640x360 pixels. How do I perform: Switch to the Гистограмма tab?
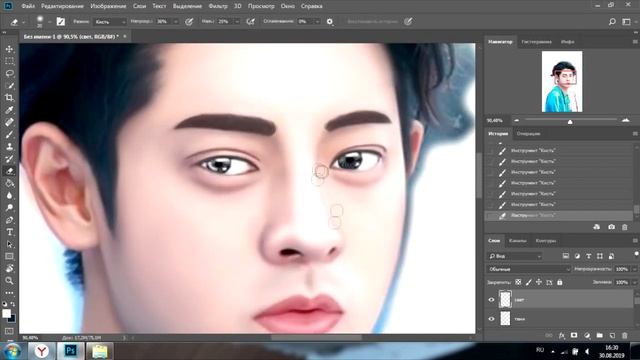coord(536,42)
